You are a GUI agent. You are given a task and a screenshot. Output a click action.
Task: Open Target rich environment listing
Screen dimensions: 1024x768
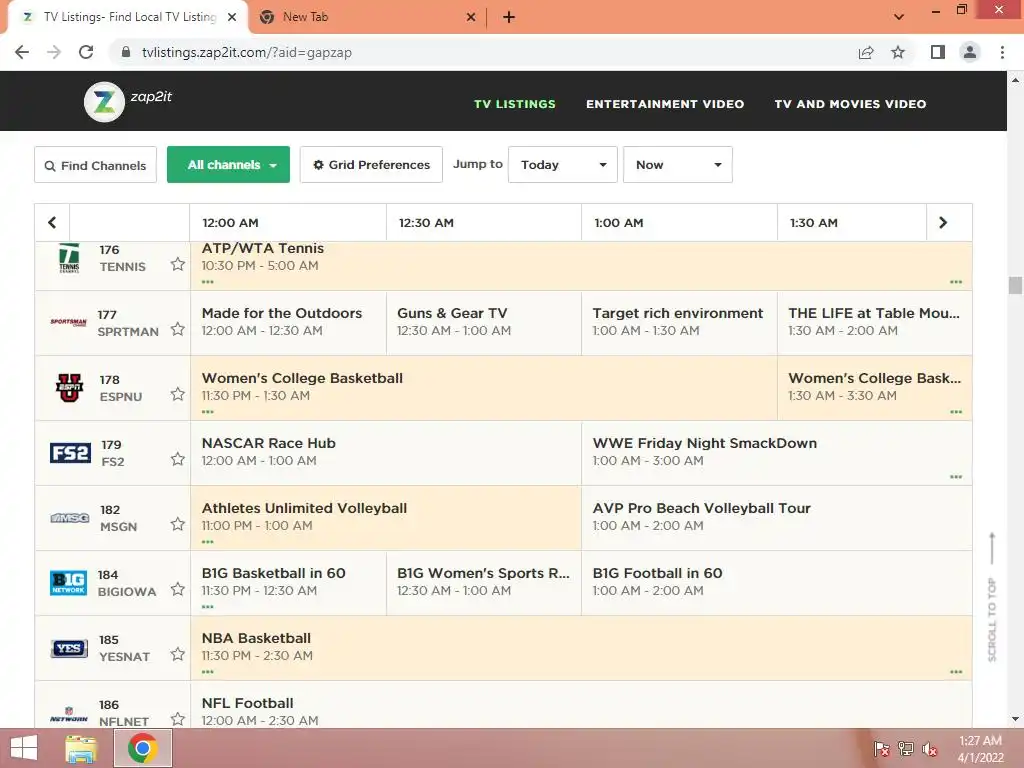click(x=679, y=323)
